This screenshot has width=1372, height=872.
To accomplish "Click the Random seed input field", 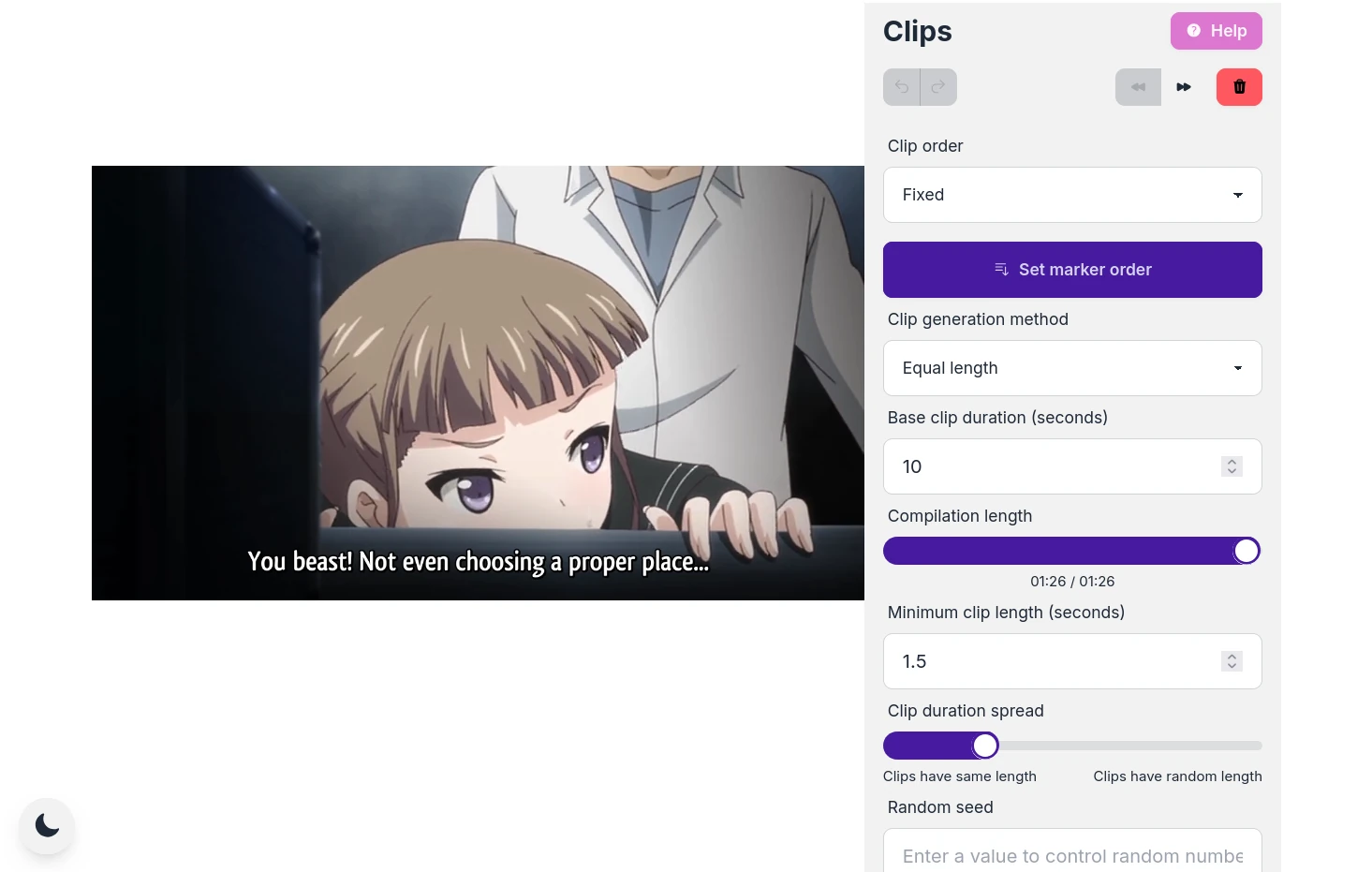I will point(1072,853).
